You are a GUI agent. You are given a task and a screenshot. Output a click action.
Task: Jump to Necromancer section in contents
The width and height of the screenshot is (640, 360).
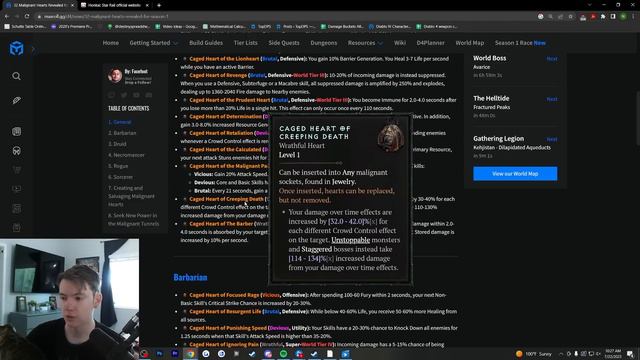[126, 155]
